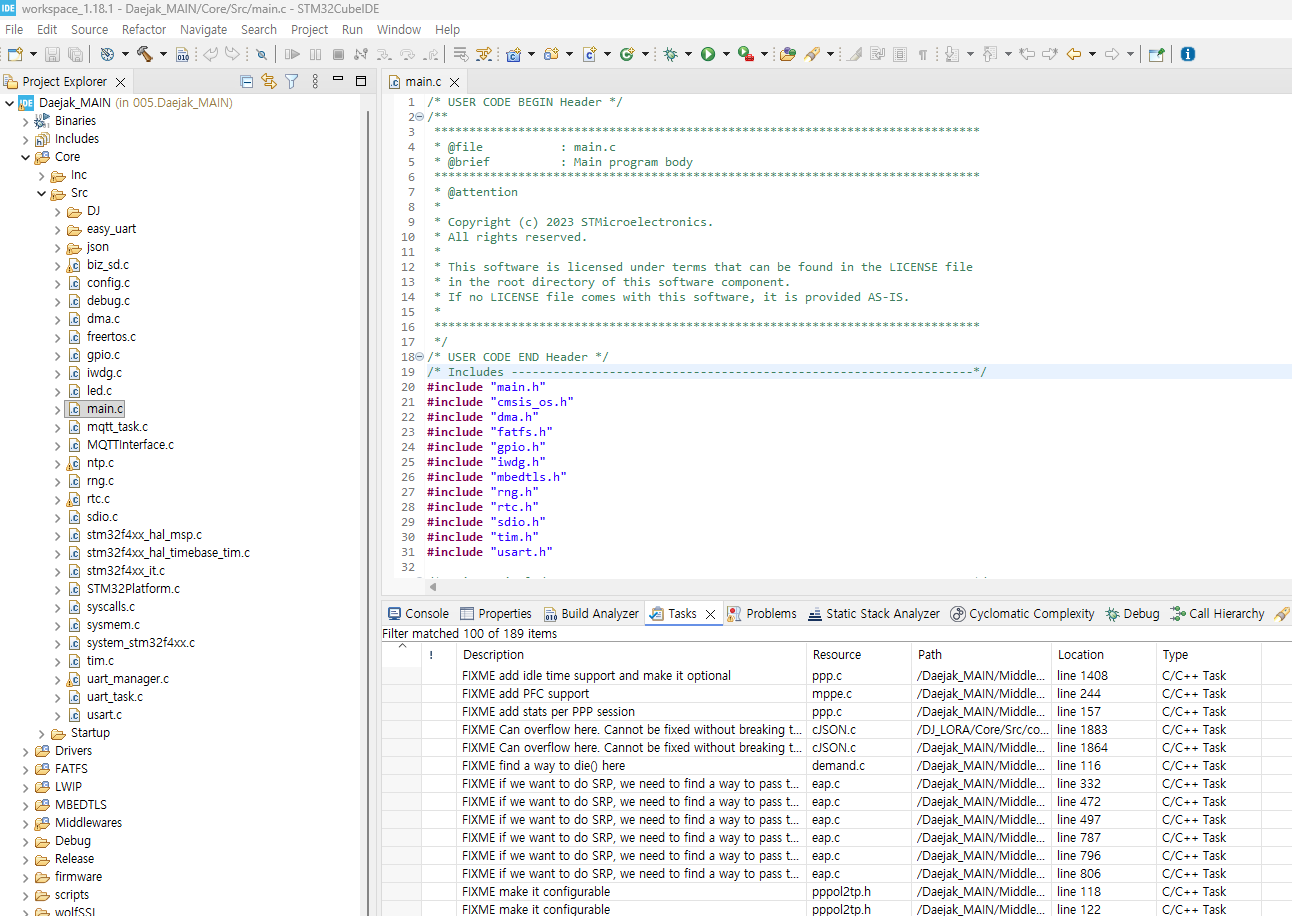The image size is (1292, 916).
Task: Collapse the Src folder node
Action: tap(42, 193)
